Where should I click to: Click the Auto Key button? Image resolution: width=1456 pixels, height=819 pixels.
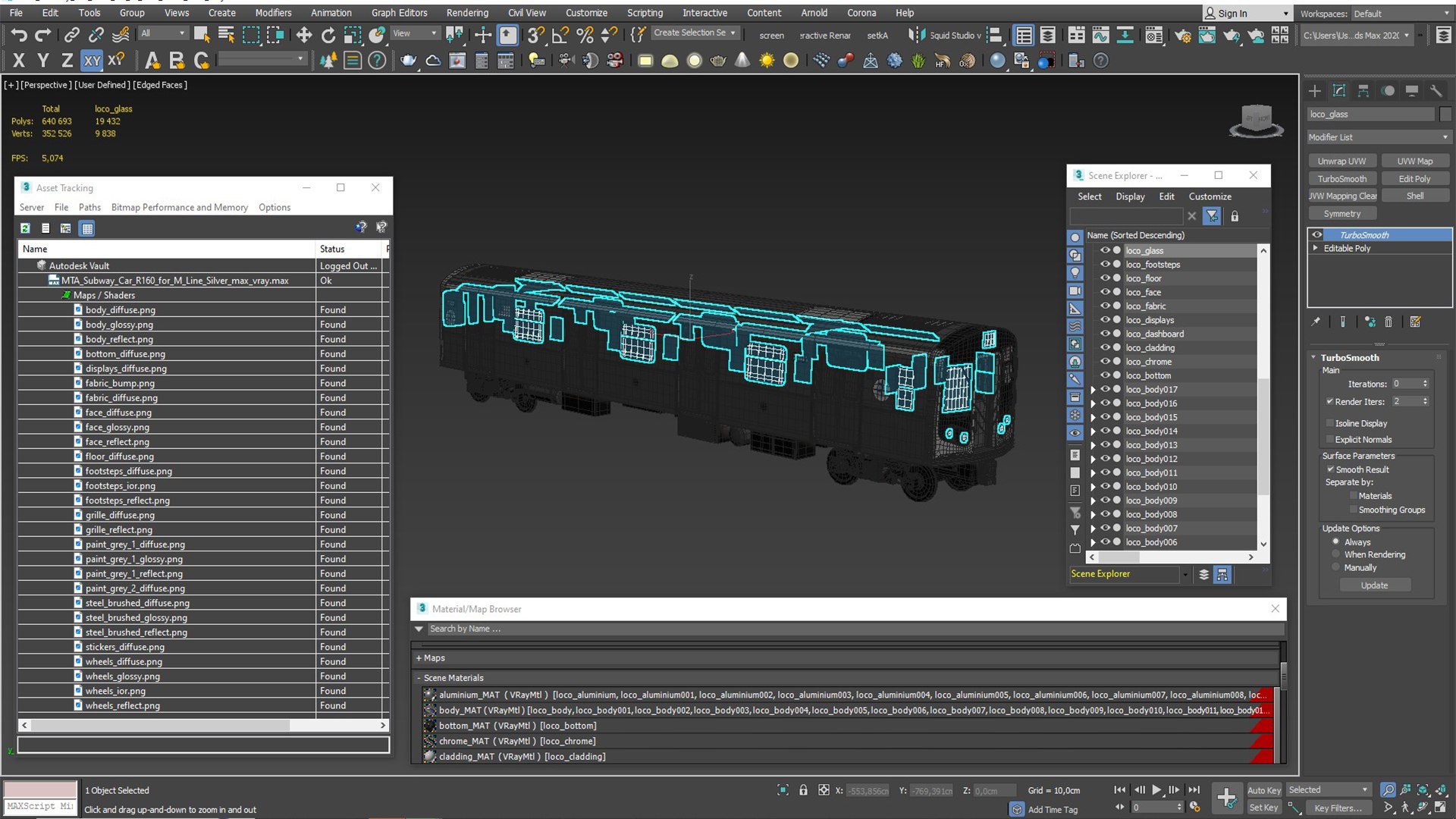click(1264, 790)
